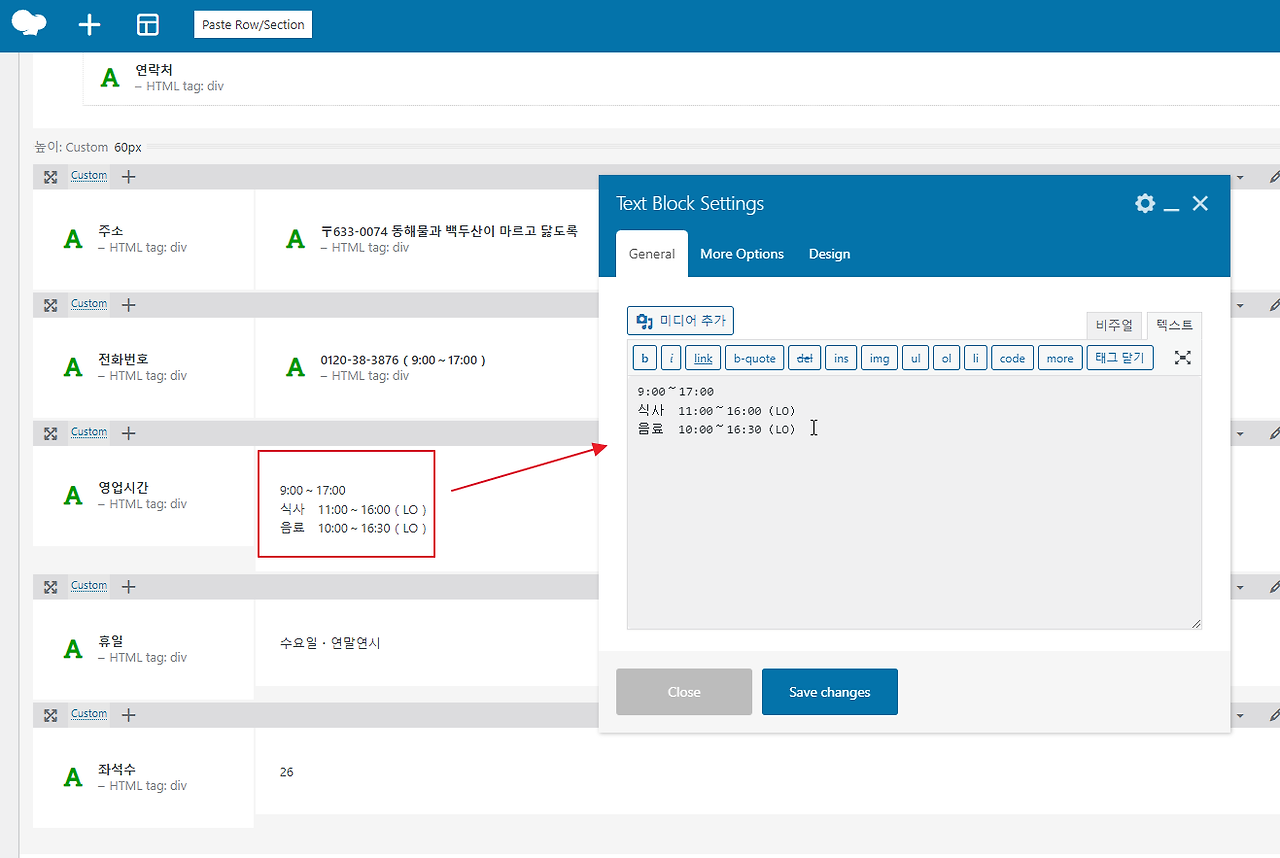Insert a hyperlink with the link button
Viewport: 1280px width, 858px height.
point(703,358)
